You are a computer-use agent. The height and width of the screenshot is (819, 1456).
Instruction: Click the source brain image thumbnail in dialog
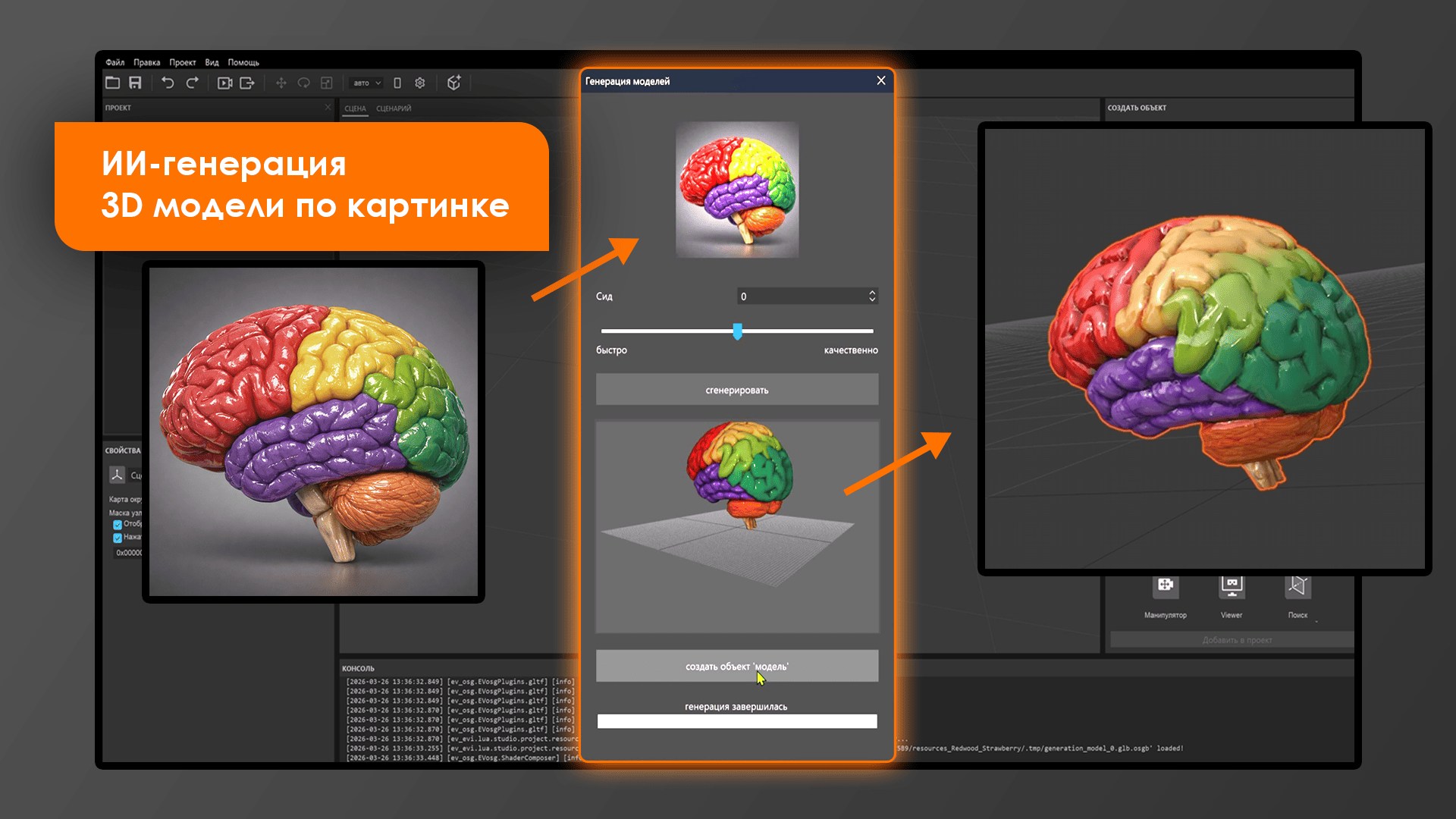coord(737,190)
